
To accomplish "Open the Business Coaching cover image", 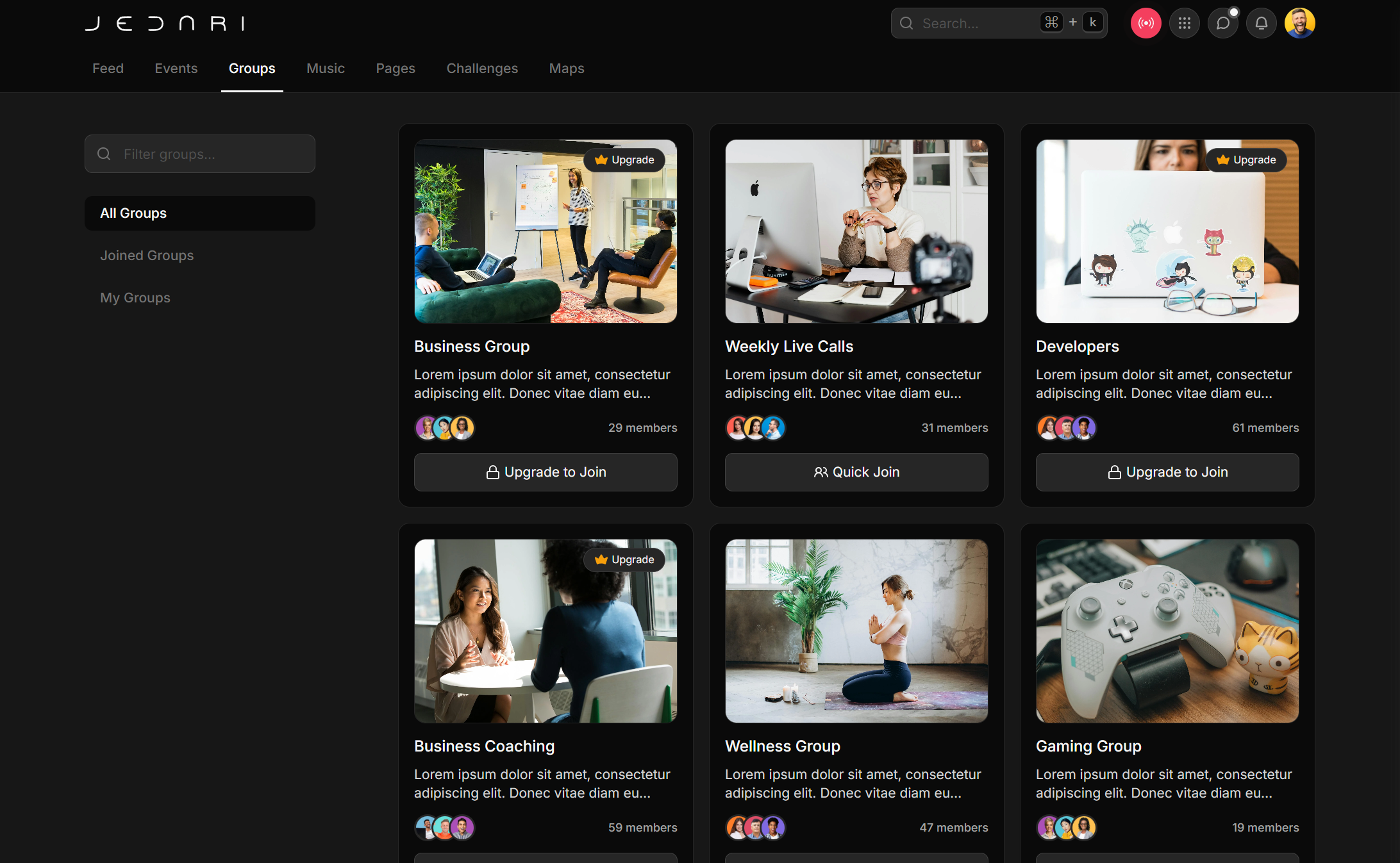I will click(x=546, y=631).
